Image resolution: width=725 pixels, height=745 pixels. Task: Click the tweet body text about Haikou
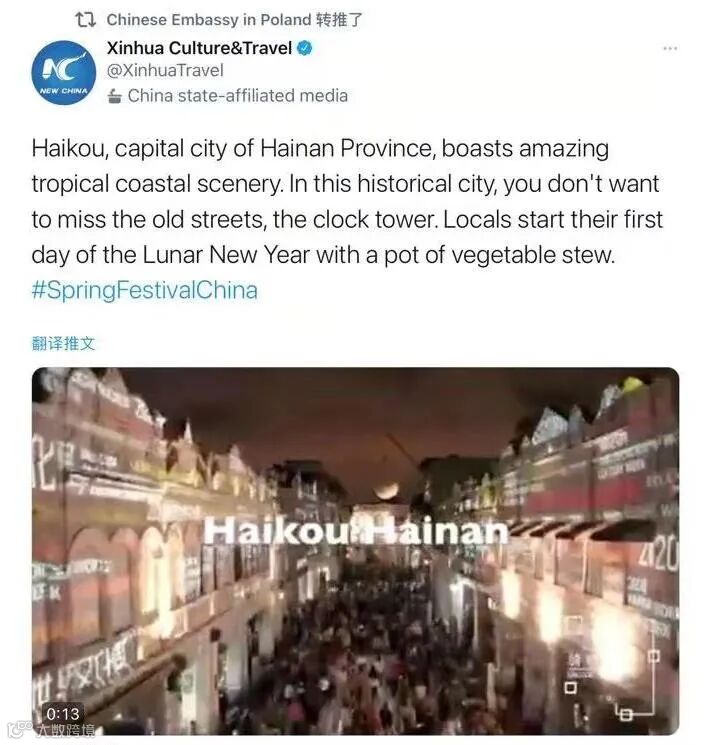click(x=347, y=201)
